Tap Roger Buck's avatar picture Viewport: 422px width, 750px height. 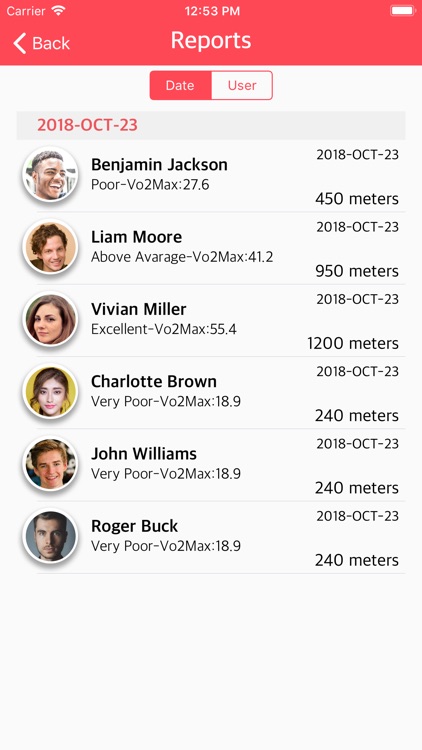[50, 535]
